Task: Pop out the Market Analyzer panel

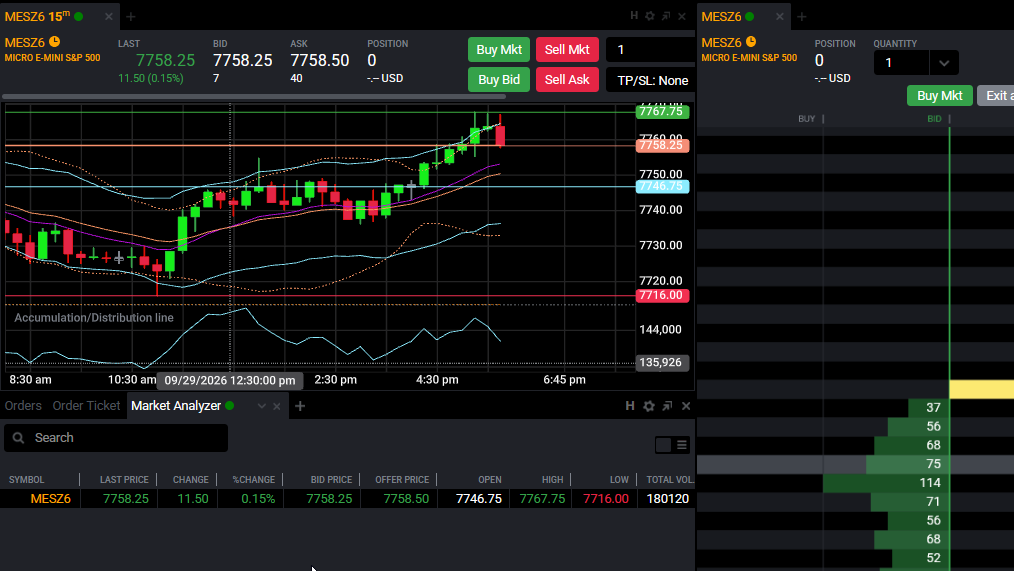Action: (x=667, y=405)
